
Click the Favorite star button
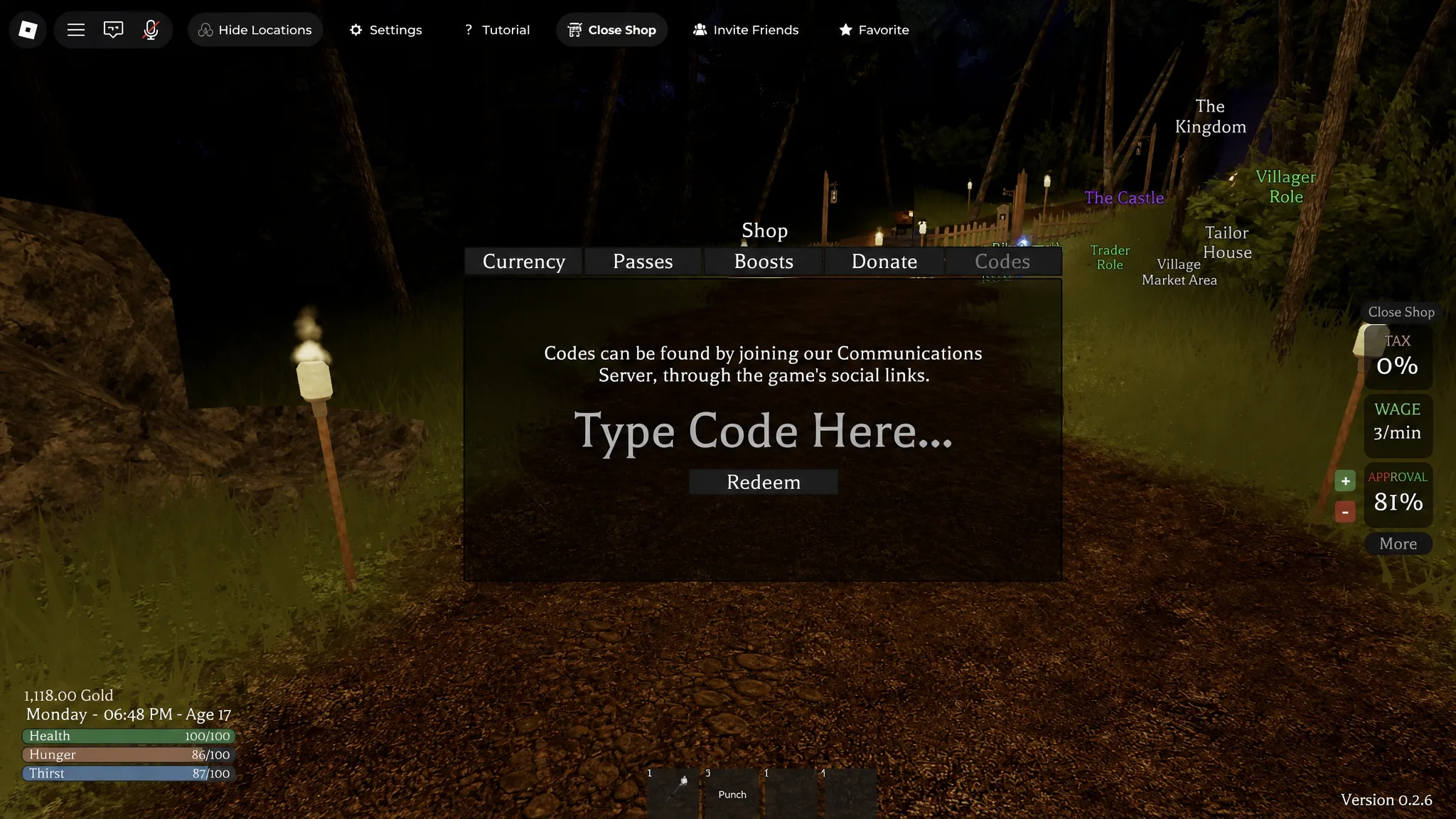[874, 30]
